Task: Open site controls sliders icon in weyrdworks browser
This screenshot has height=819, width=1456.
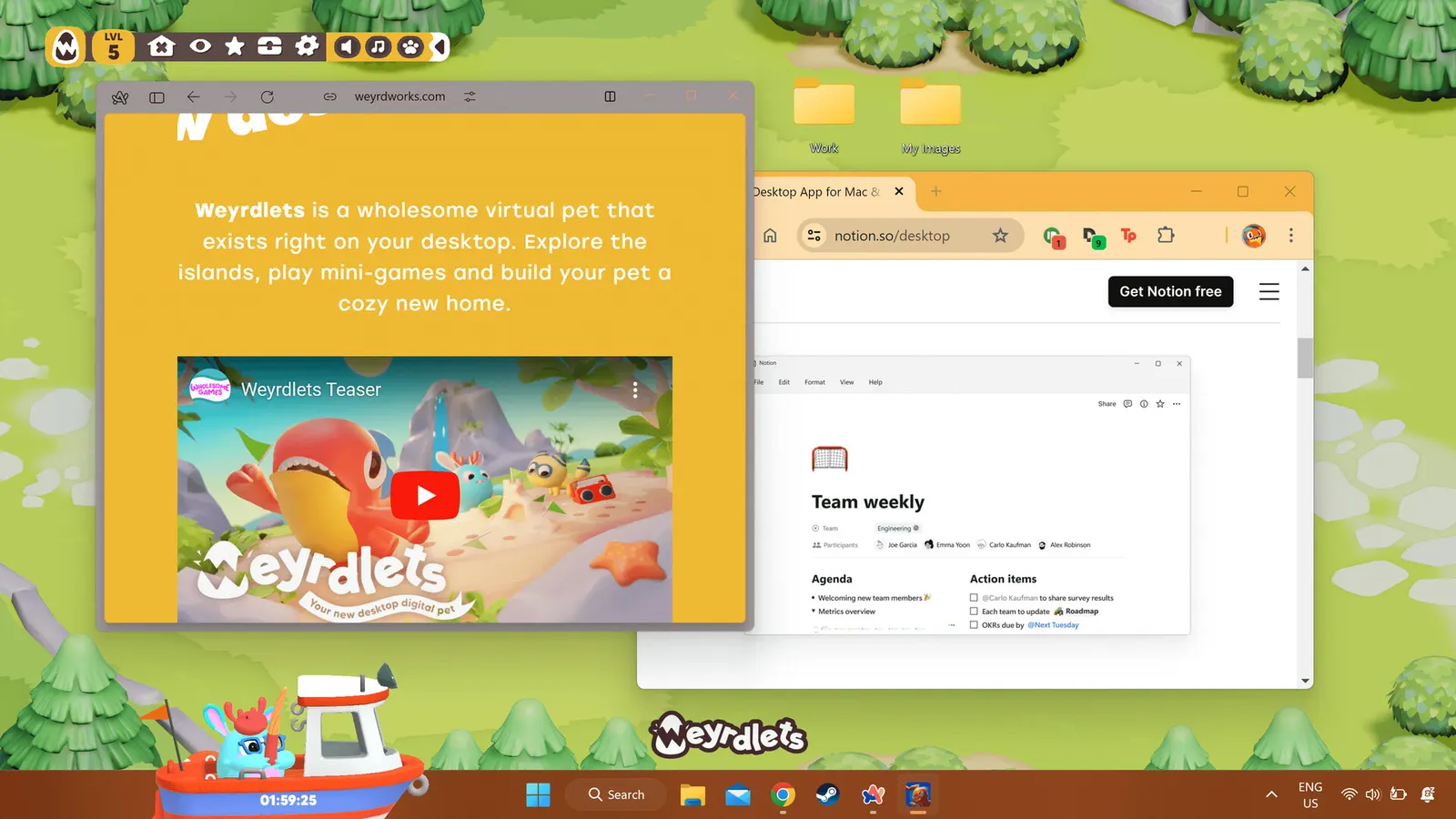Action: click(470, 96)
